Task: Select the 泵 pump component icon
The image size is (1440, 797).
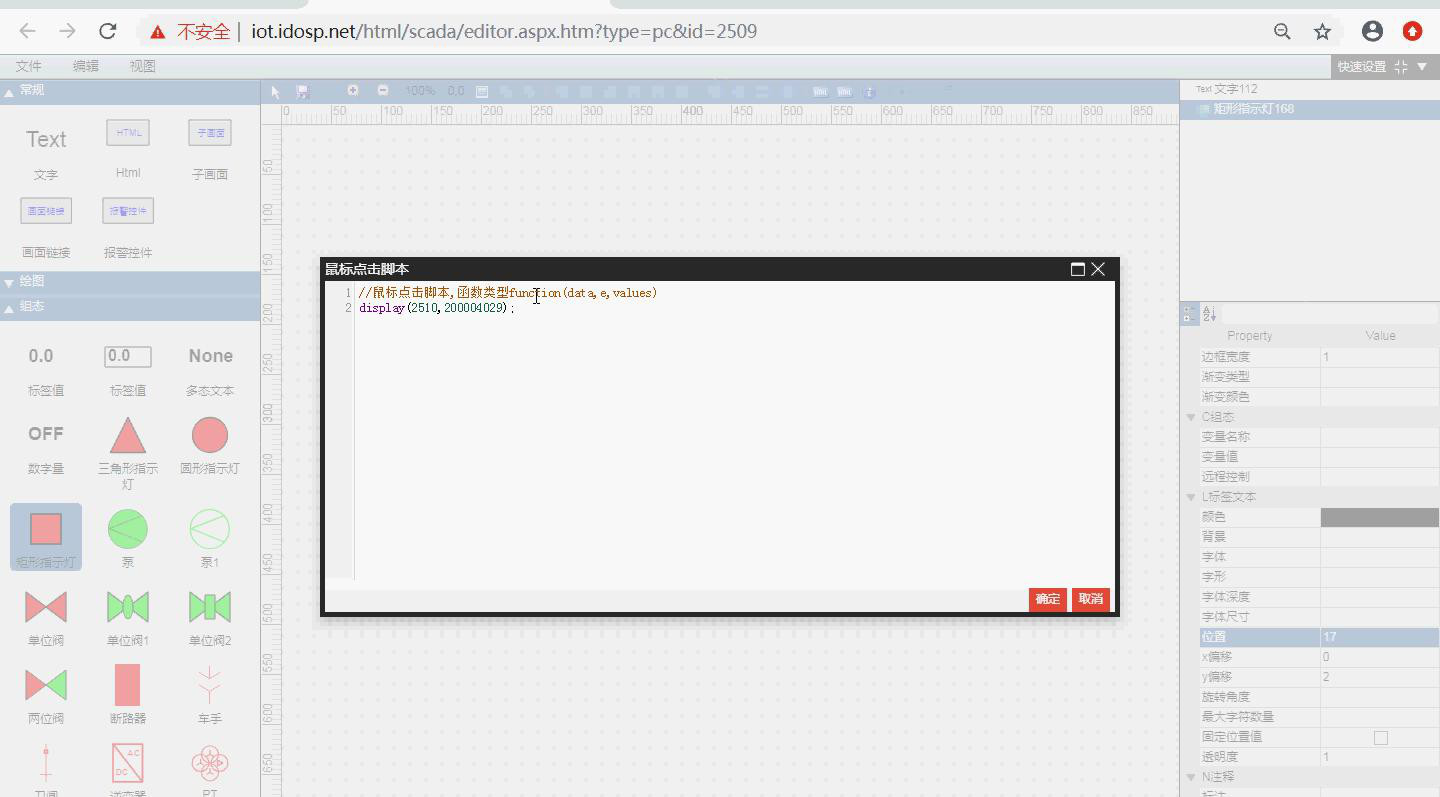Action: (x=128, y=530)
